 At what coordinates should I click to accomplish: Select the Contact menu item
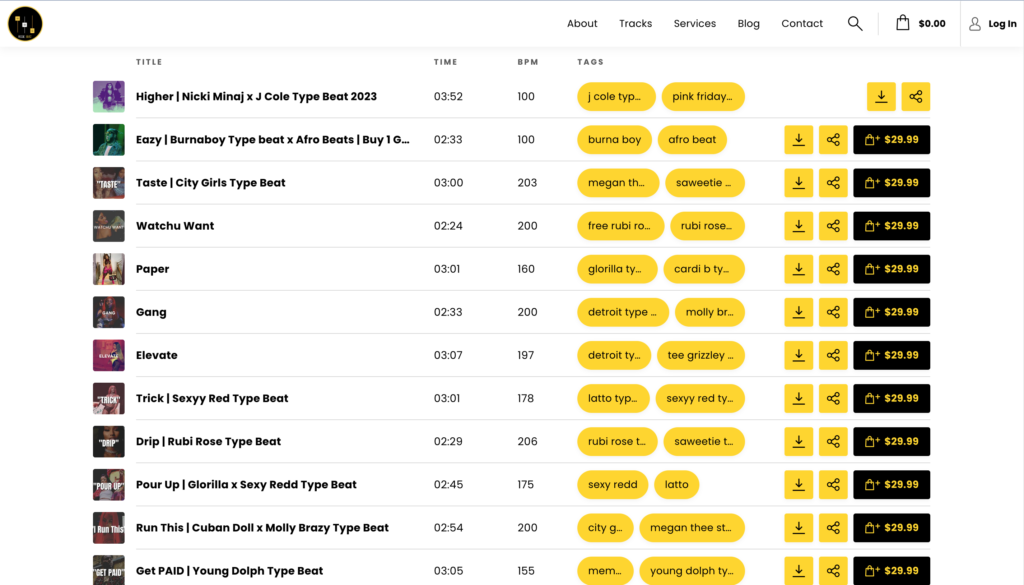click(801, 23)
